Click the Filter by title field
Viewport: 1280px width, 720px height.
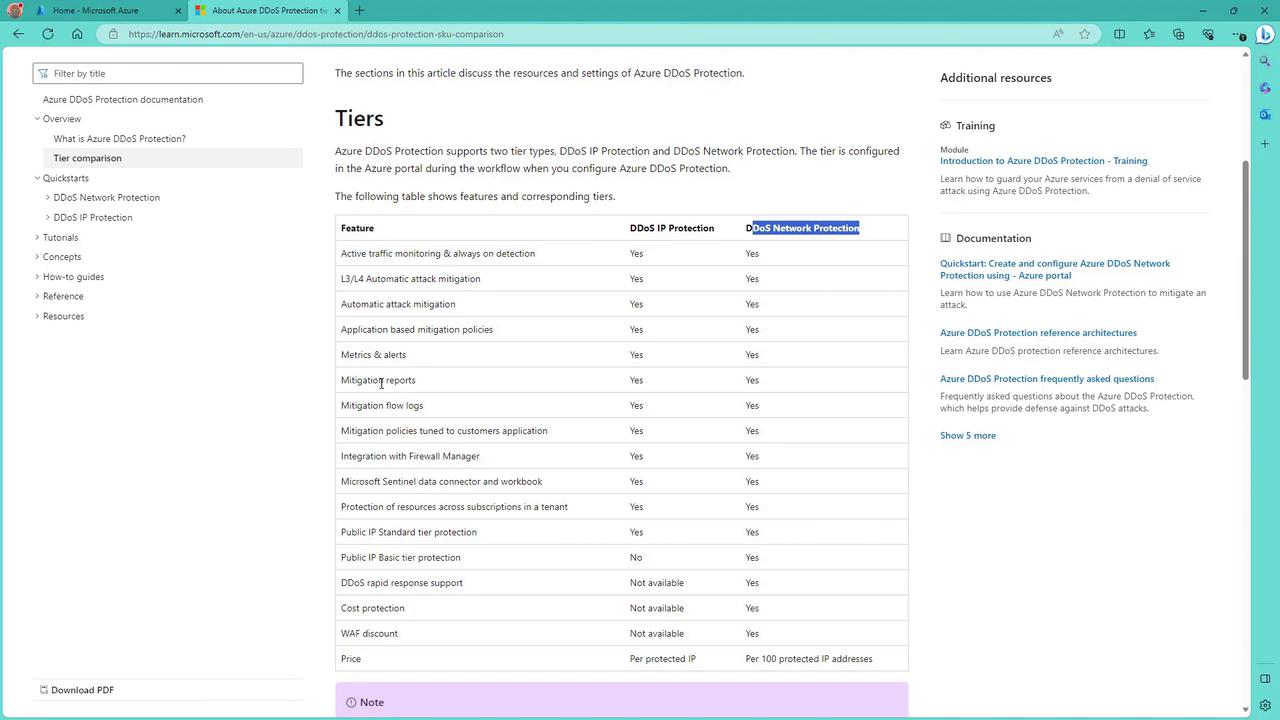click(170, 73)
